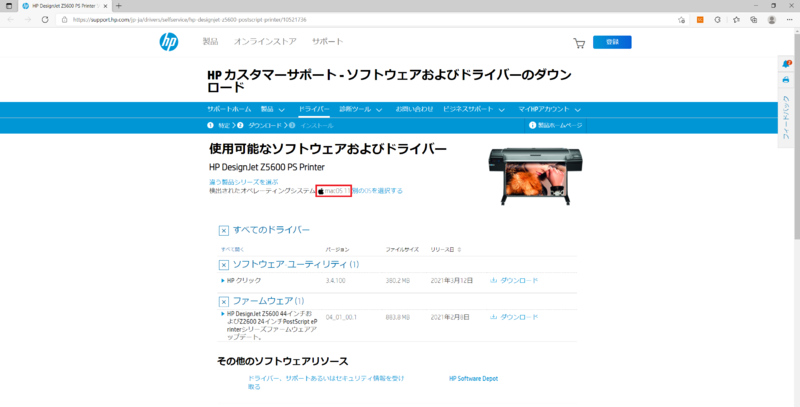Download the firmware update
Image resolution: width=800 pixels, height=407 pixels.
pyautogui.click(x=514, y=317)
